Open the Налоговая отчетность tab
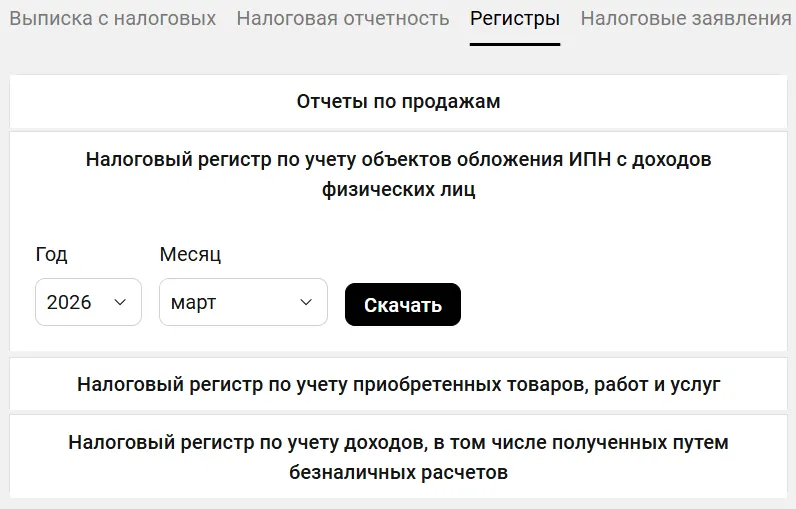This screenshot has height=509, width=796. 343,19
